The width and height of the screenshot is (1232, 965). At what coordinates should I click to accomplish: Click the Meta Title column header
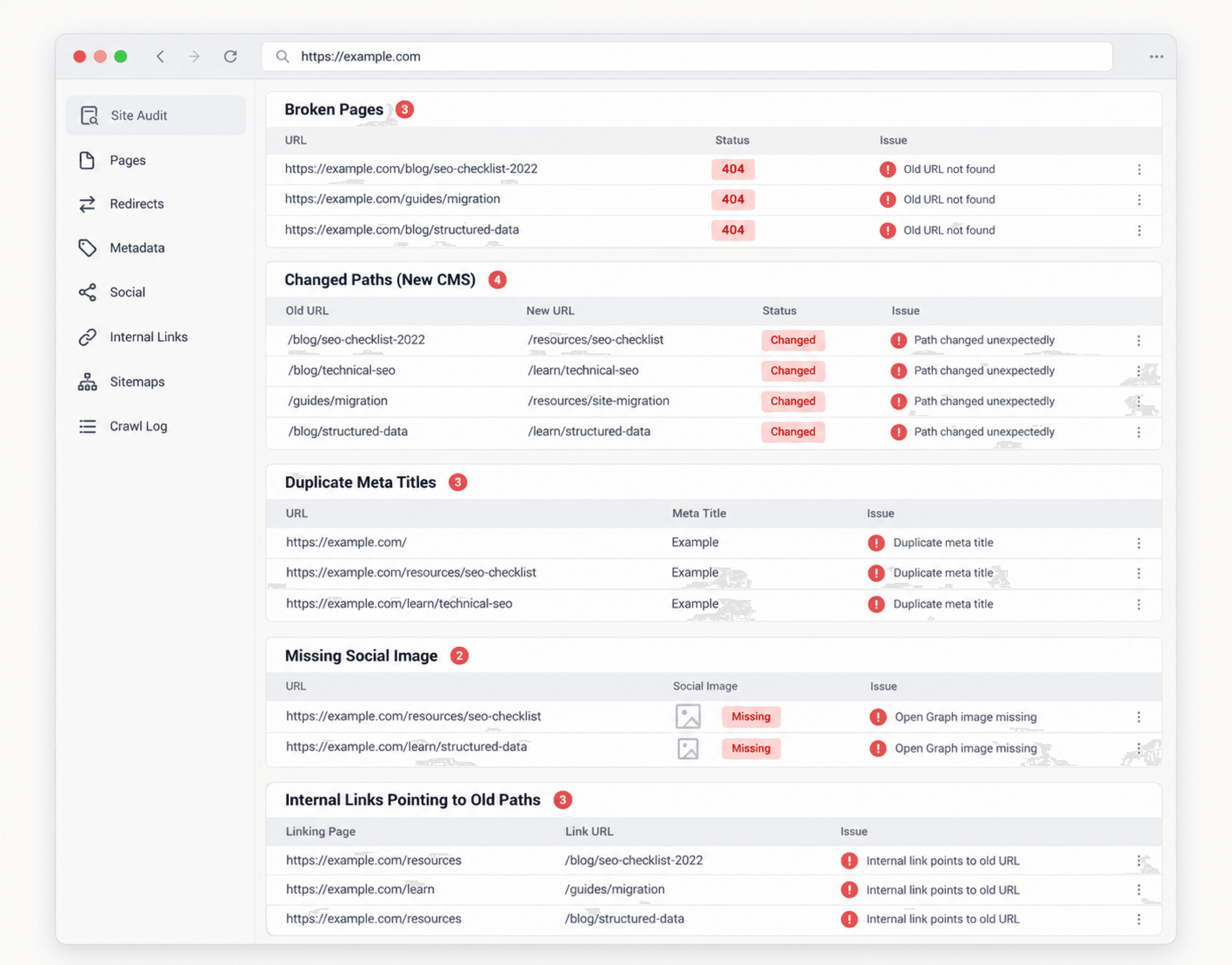tap(699, 514)
